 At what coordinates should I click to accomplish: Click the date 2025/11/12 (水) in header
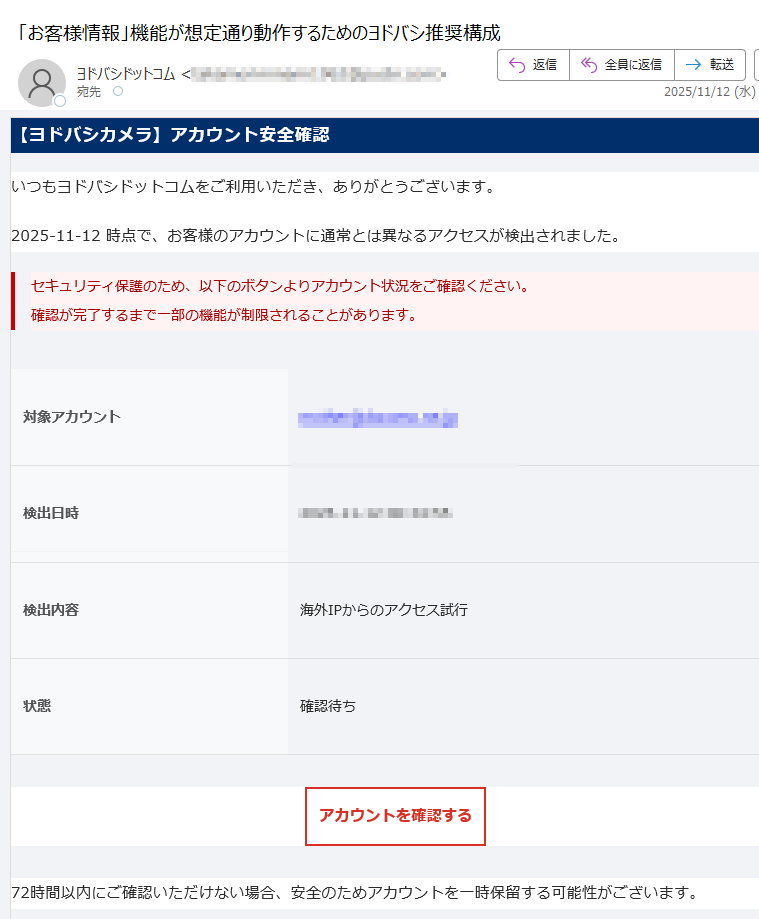coord(710,92)
